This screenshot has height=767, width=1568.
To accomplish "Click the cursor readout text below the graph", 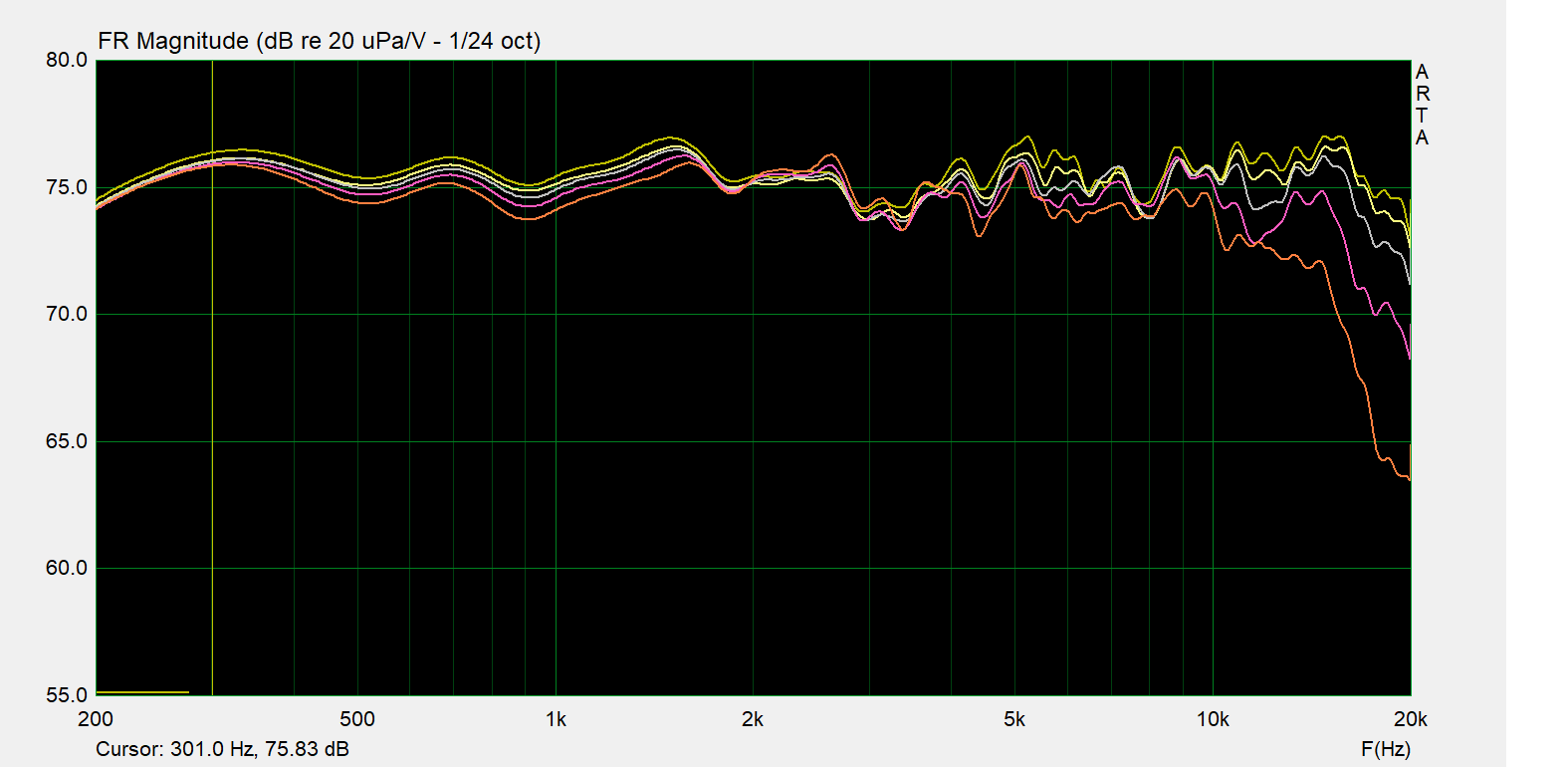I will (x=222, y=749).
